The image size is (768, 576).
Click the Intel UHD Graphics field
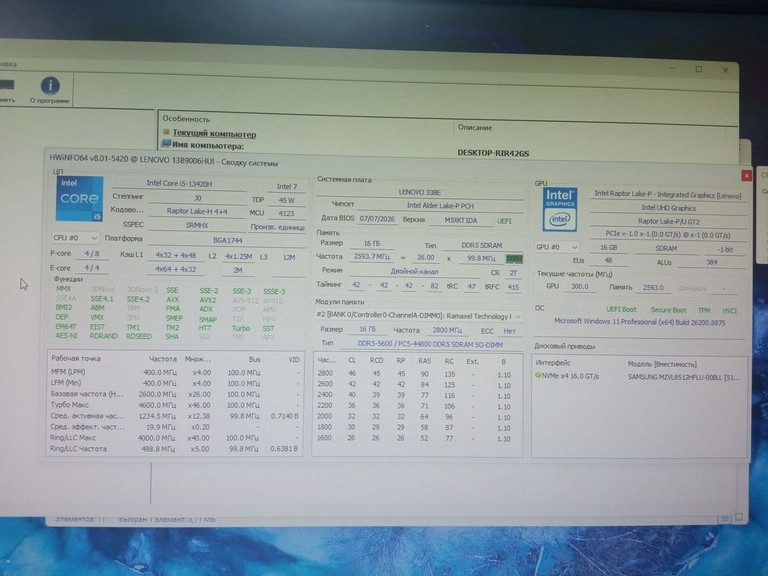pyautogui.click(x=668, y=208)
